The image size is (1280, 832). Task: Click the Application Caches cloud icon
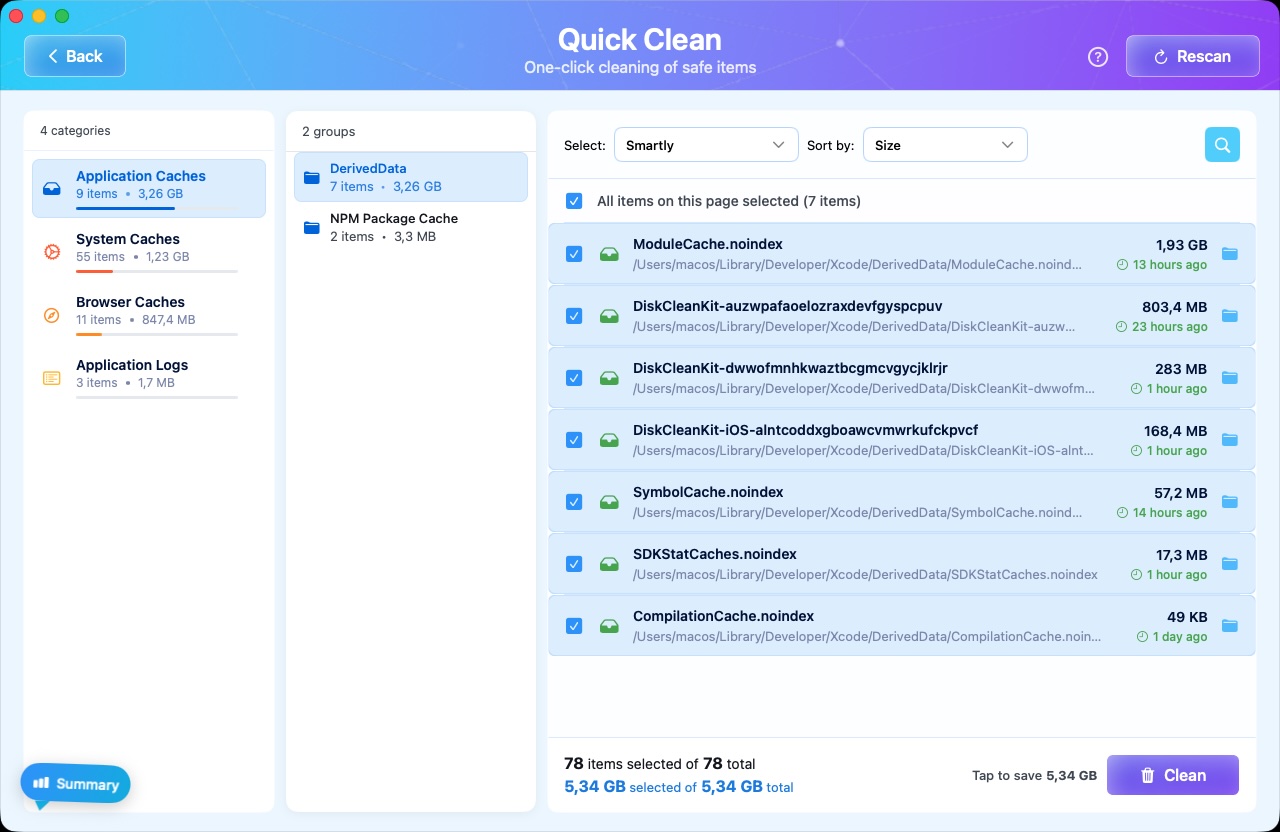[51, 187]
